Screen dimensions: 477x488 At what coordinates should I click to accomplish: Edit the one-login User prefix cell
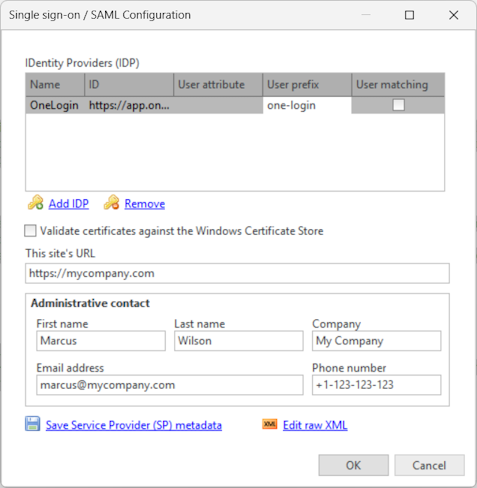pyautogui.click(x=307, y=105)
